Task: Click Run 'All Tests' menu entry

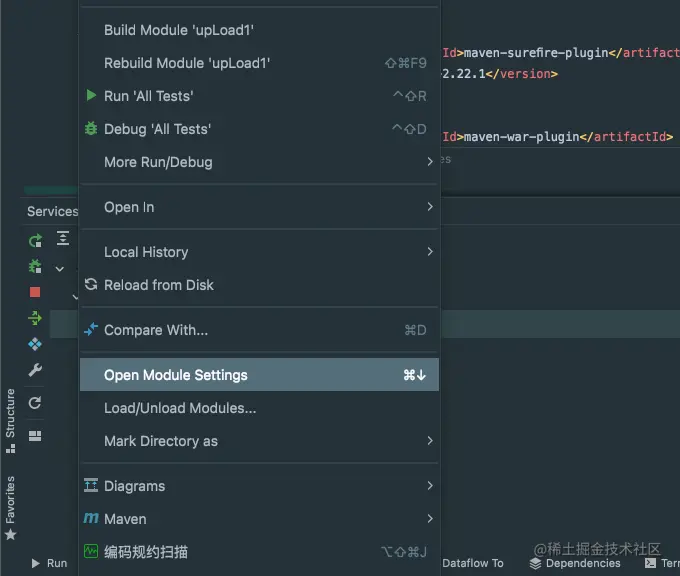Action: 148,96
